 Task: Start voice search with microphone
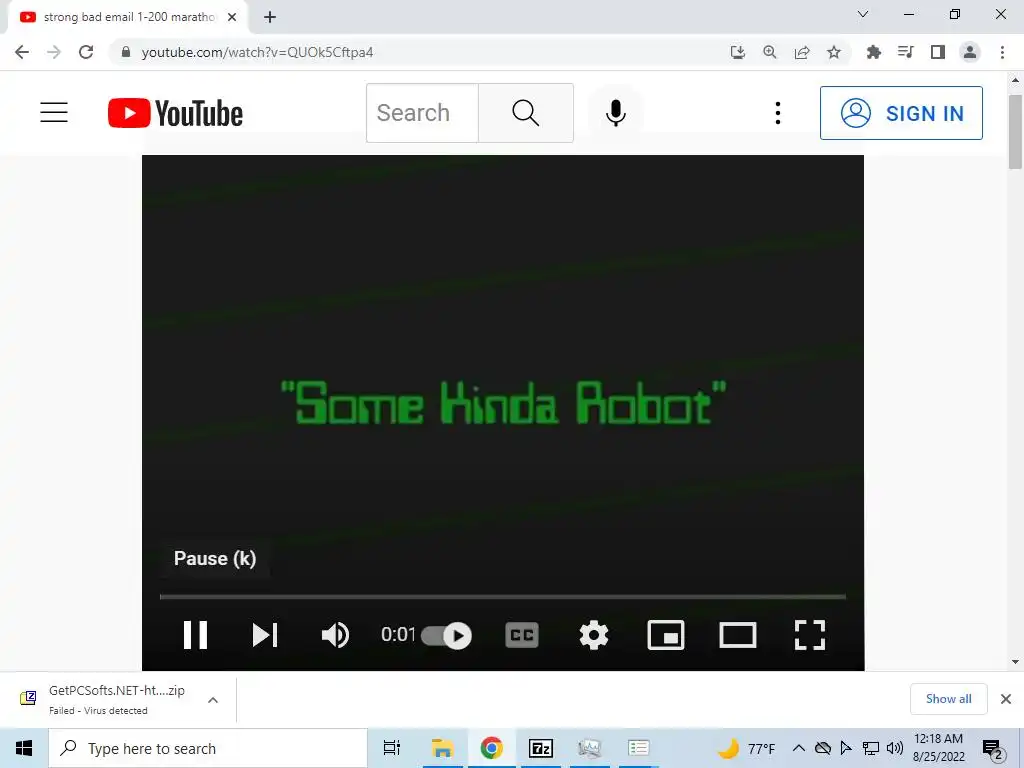point(615,113)
